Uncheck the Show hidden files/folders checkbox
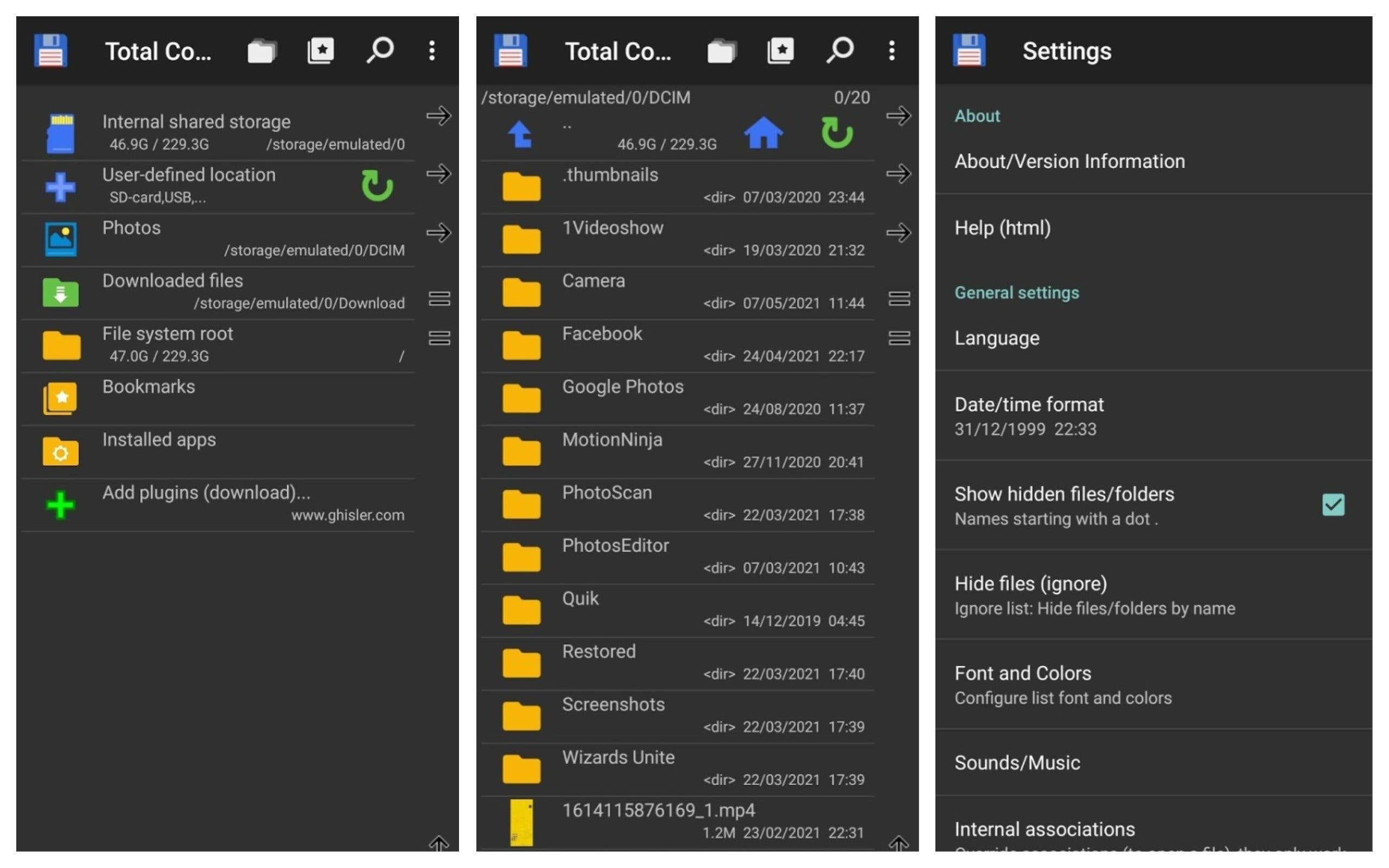 click(x=1333, y=505)
